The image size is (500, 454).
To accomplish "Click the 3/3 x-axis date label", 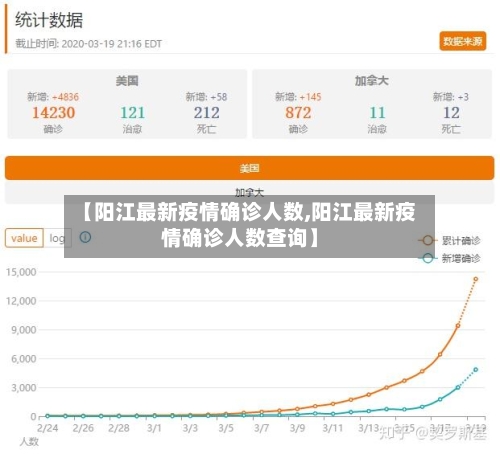I will pyautogui.click(x=190, y=428).
